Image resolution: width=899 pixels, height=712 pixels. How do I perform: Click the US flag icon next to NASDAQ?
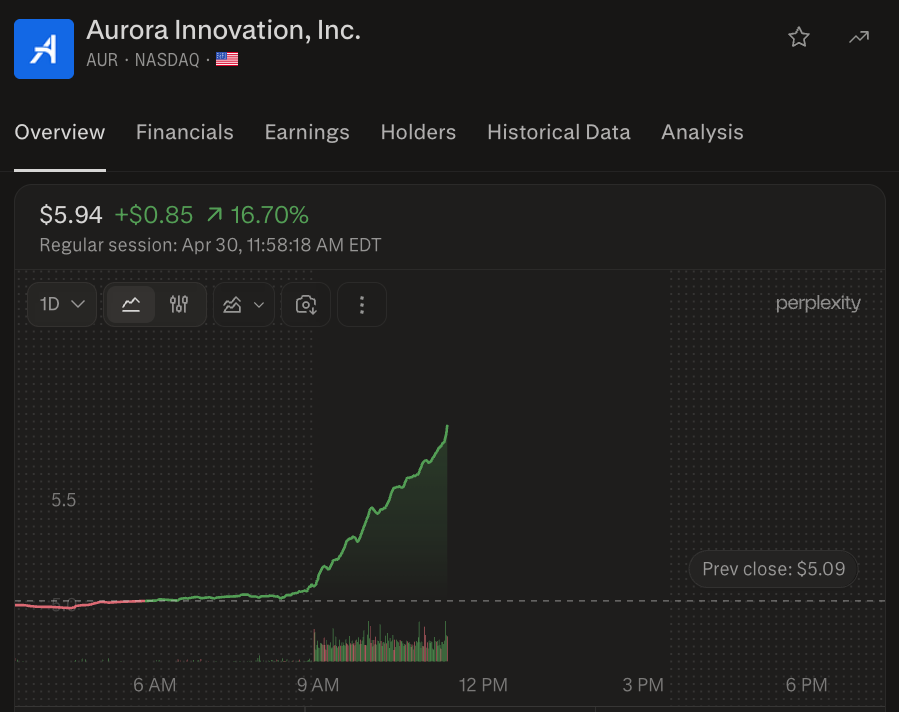click(x=227, y=59)
